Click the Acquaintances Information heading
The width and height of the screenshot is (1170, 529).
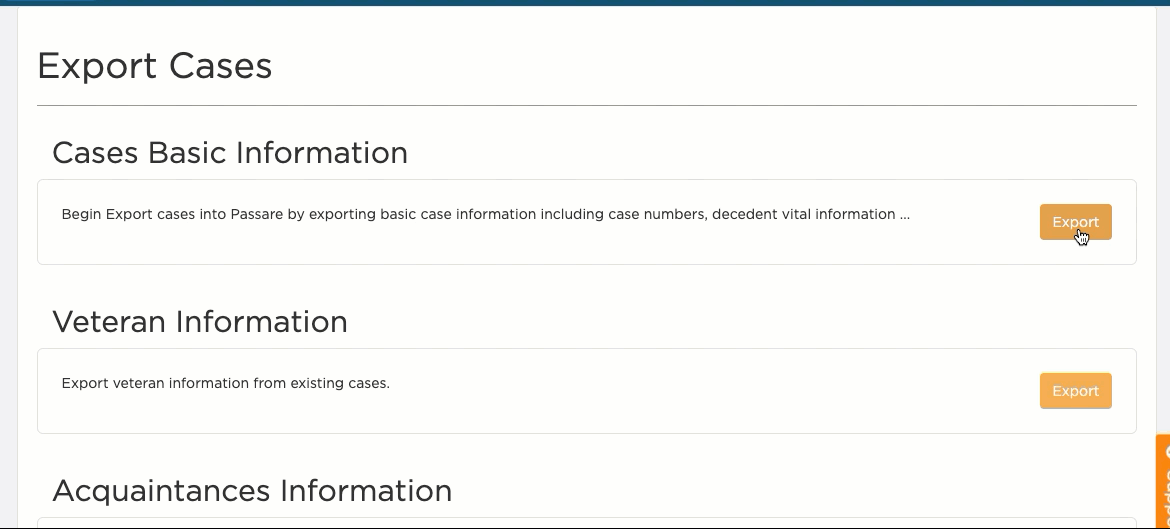click(x=252, y=491)
